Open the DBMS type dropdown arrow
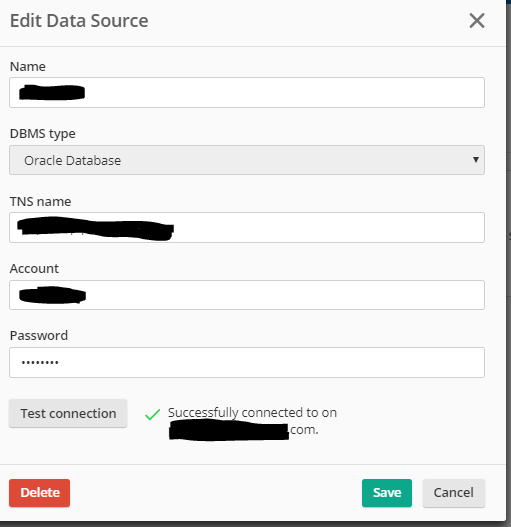Viewport: 511px width, 527px height. [475, 160]
